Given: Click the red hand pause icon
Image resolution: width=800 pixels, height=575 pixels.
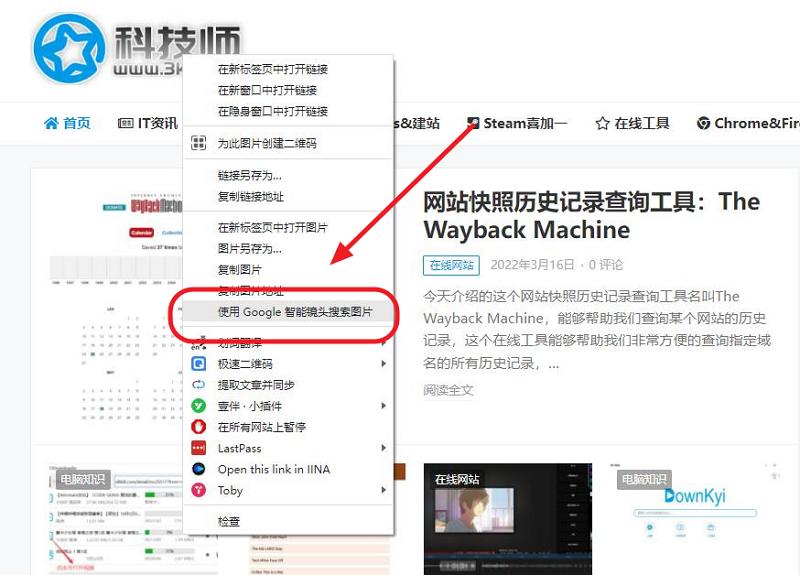Looking at the screenshot, I should [198, 427].
